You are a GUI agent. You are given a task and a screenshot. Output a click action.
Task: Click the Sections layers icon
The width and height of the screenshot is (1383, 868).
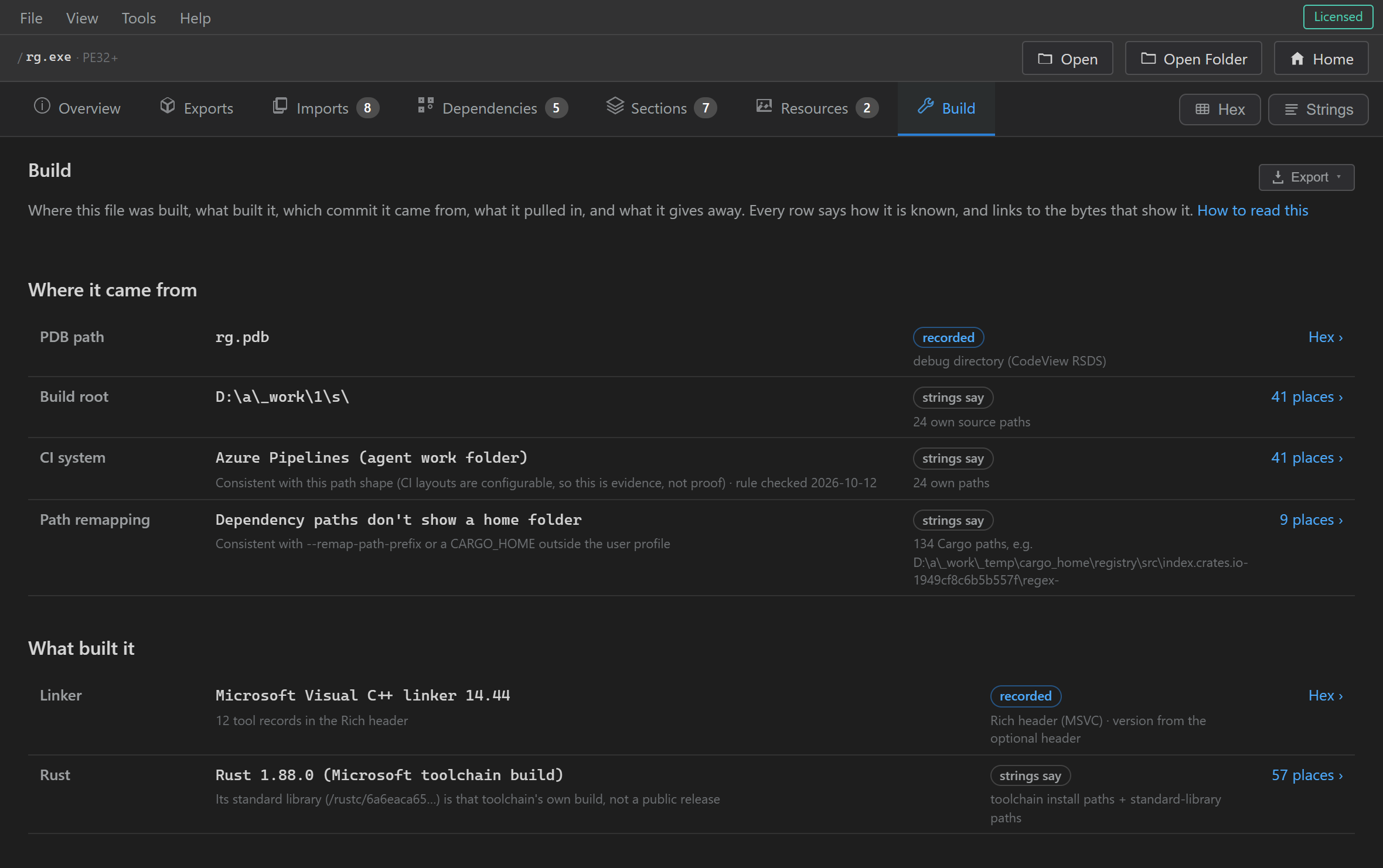pyautogui.click(x=615, y=106)
